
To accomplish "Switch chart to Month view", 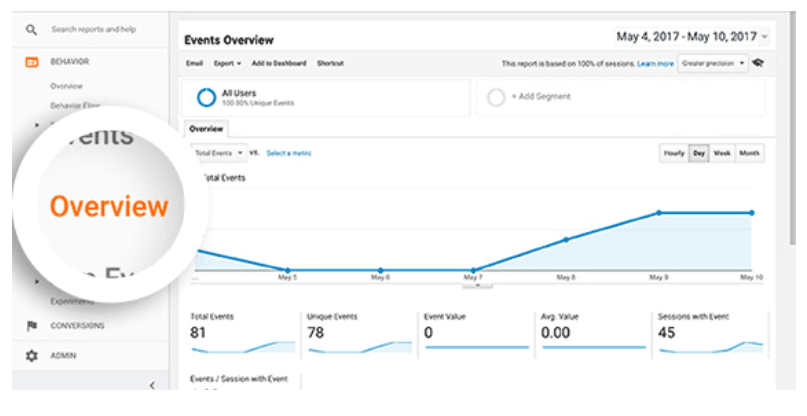I will point(749,153).
